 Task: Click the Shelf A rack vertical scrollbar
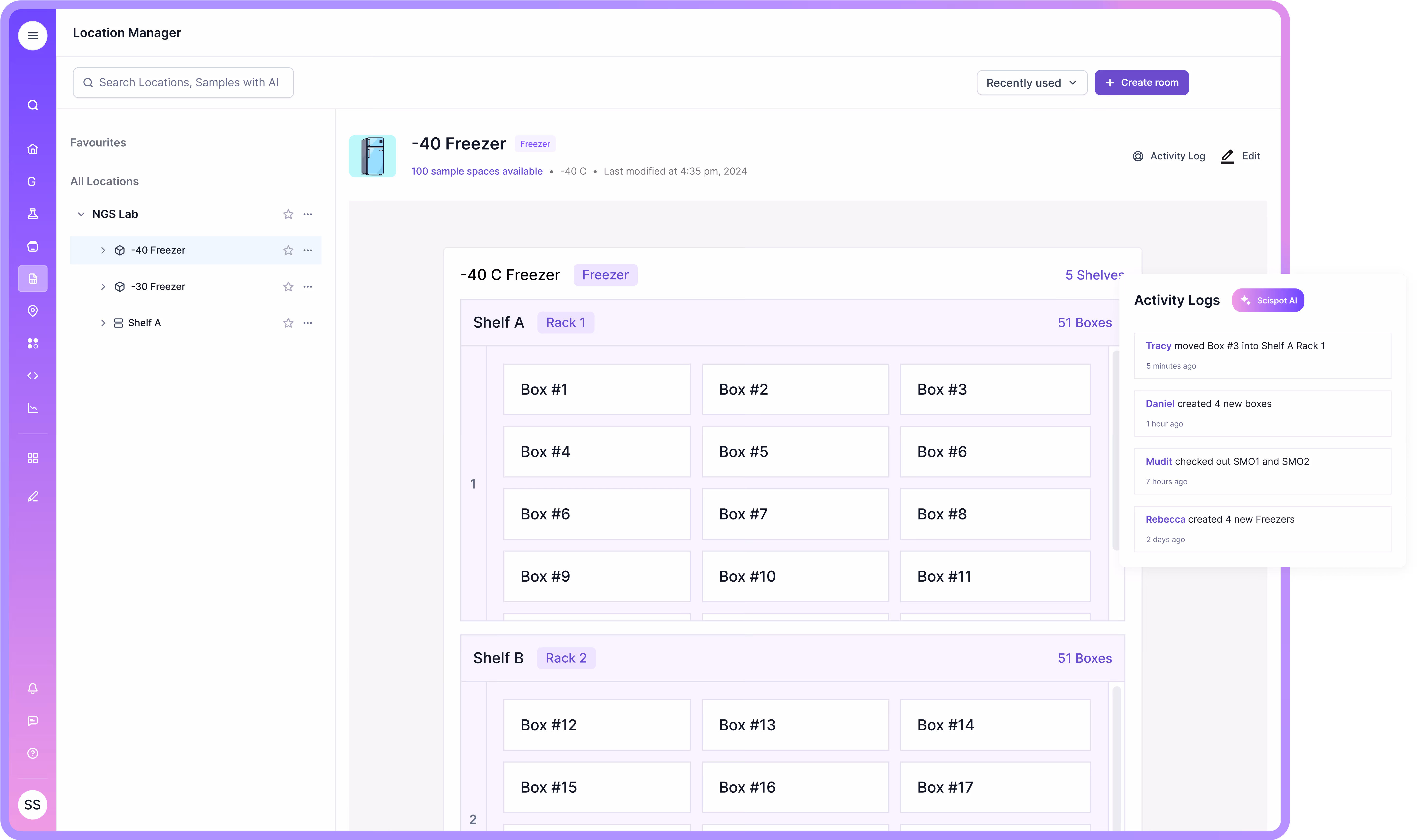coord(1115,450)
